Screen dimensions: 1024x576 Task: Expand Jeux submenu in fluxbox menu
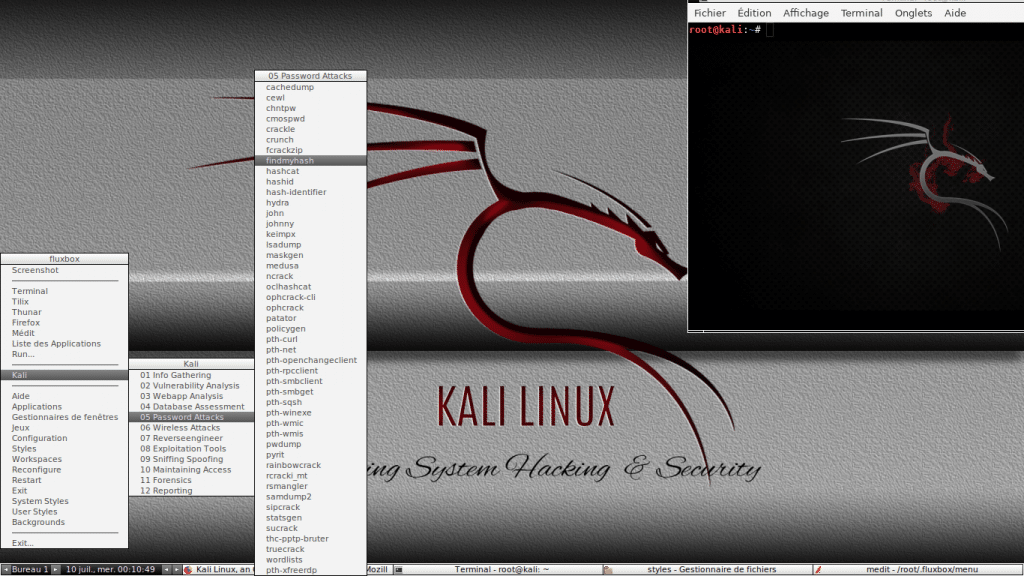pyautogui.click(x=64, y=428)
